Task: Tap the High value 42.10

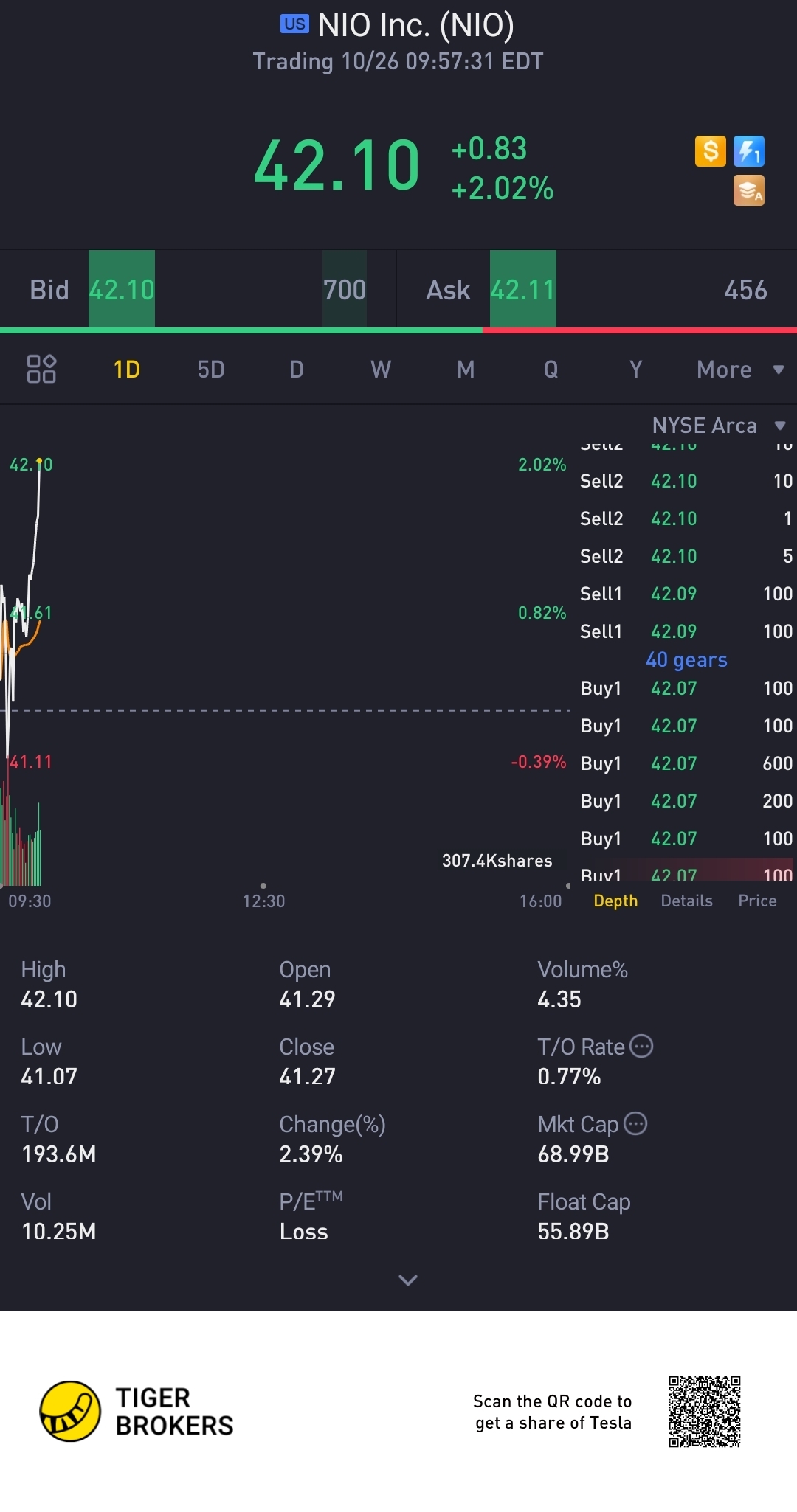Action: 49,999
